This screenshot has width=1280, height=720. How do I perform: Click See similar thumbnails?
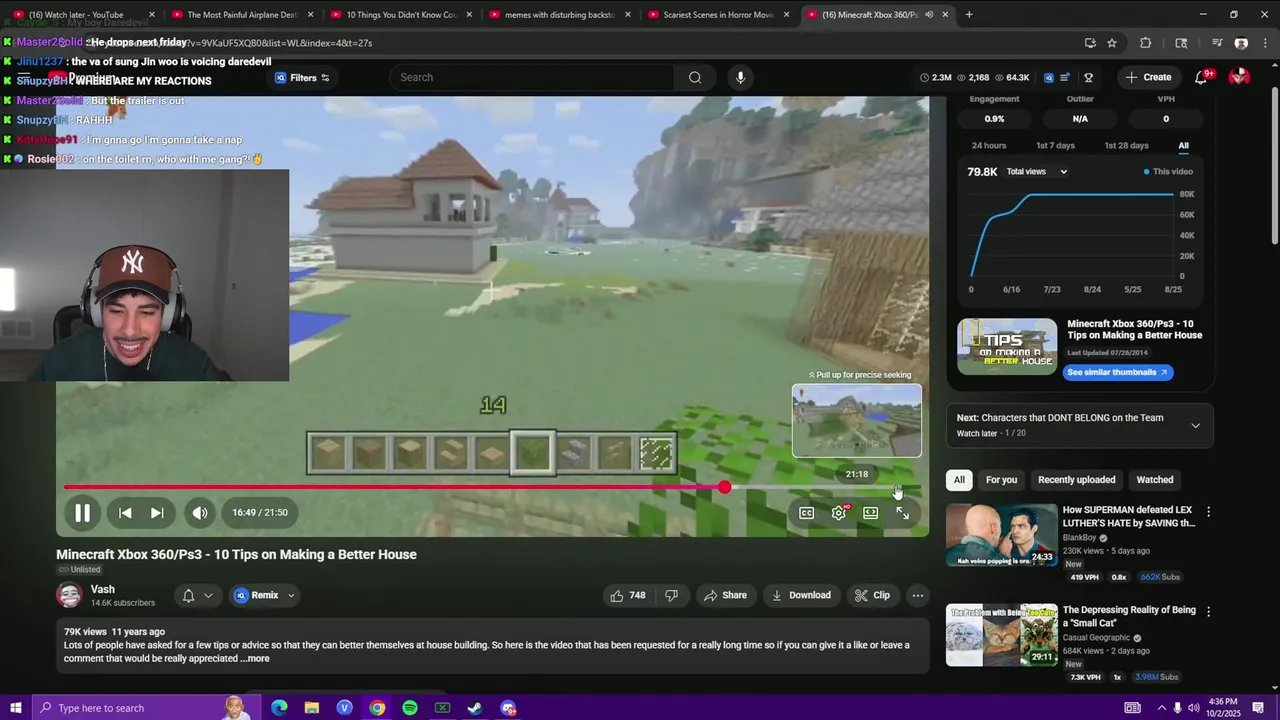point(1118,372)
